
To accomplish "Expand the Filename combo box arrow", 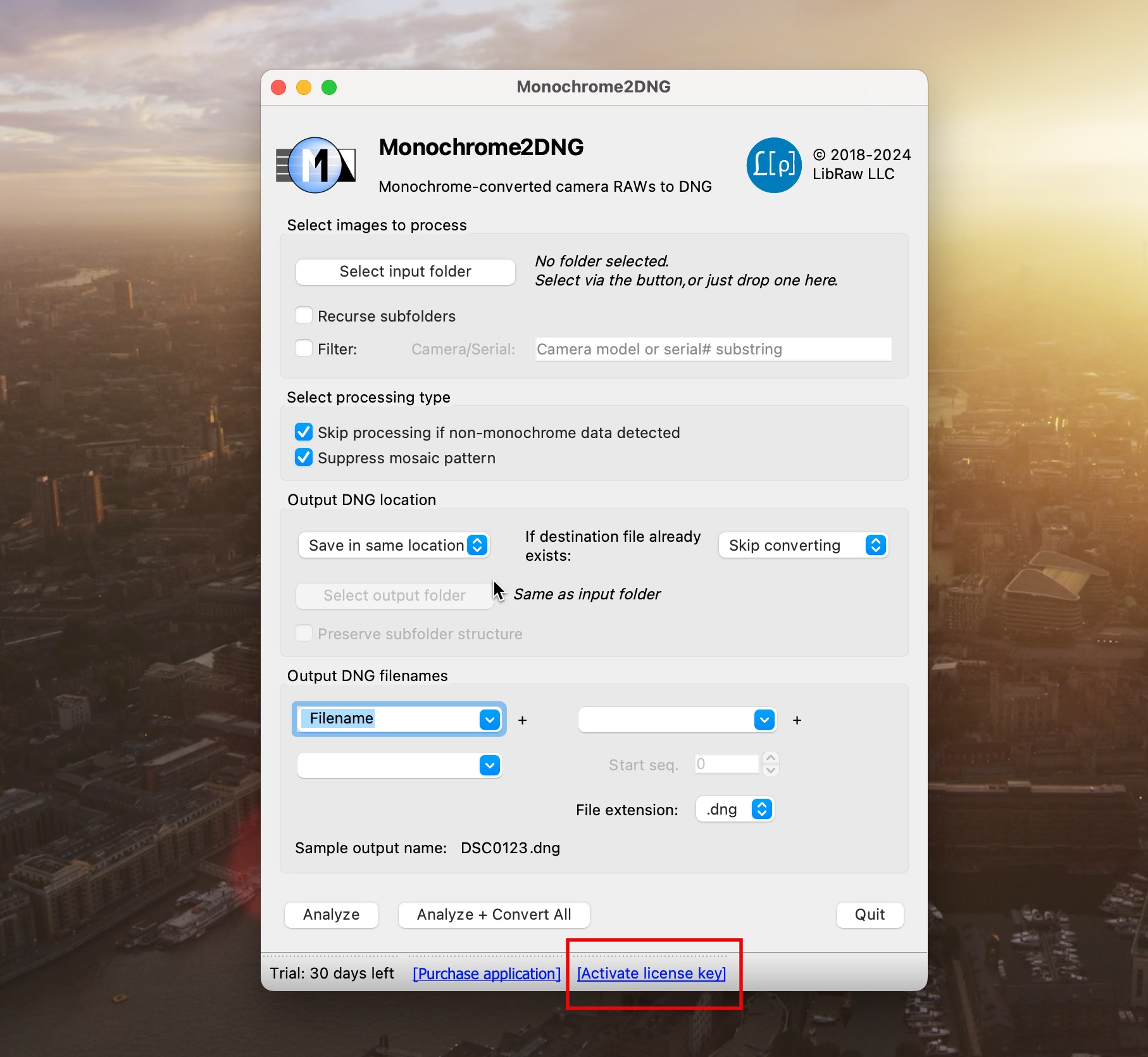I will [x=489, y=720].
